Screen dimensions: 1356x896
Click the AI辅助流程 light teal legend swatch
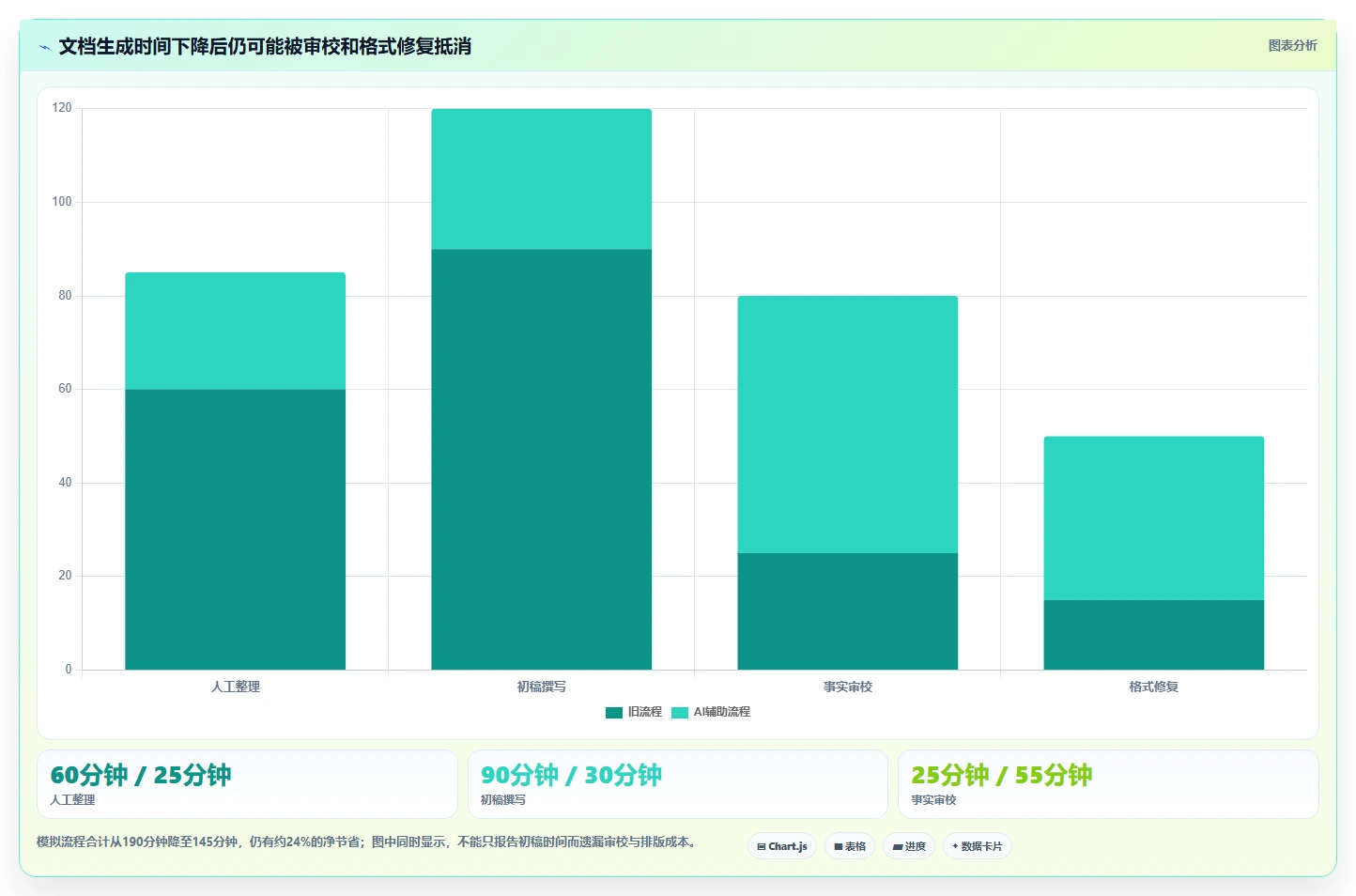(x=680, y=712)
